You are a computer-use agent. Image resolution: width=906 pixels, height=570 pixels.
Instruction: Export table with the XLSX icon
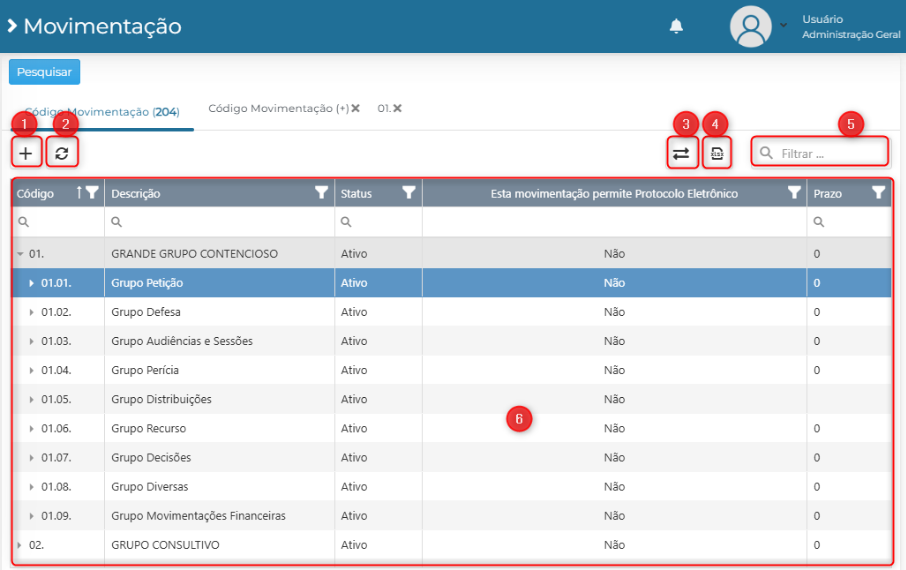tap(717, 153)
